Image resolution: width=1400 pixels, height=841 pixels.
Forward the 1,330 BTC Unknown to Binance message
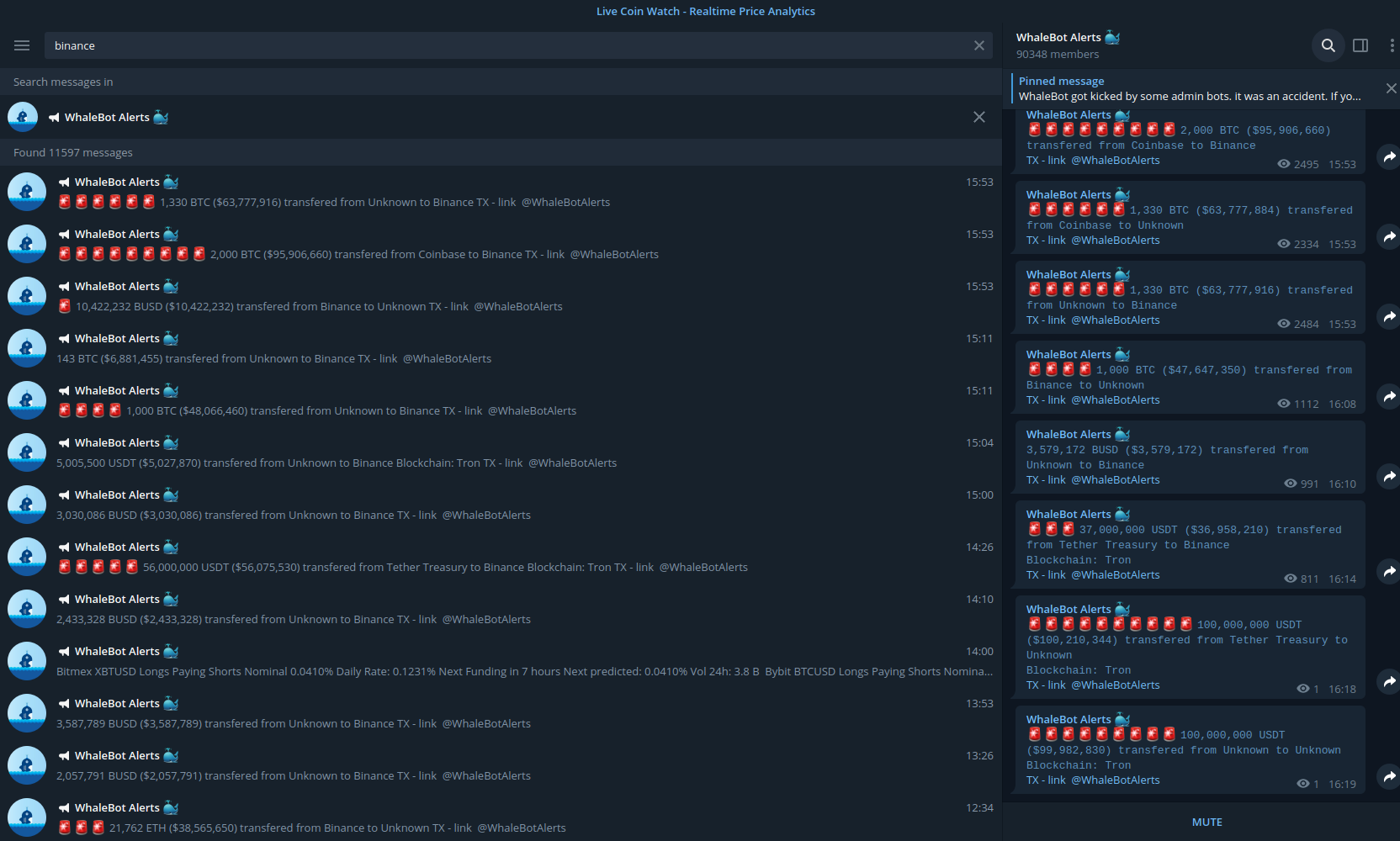point(1389,316)
